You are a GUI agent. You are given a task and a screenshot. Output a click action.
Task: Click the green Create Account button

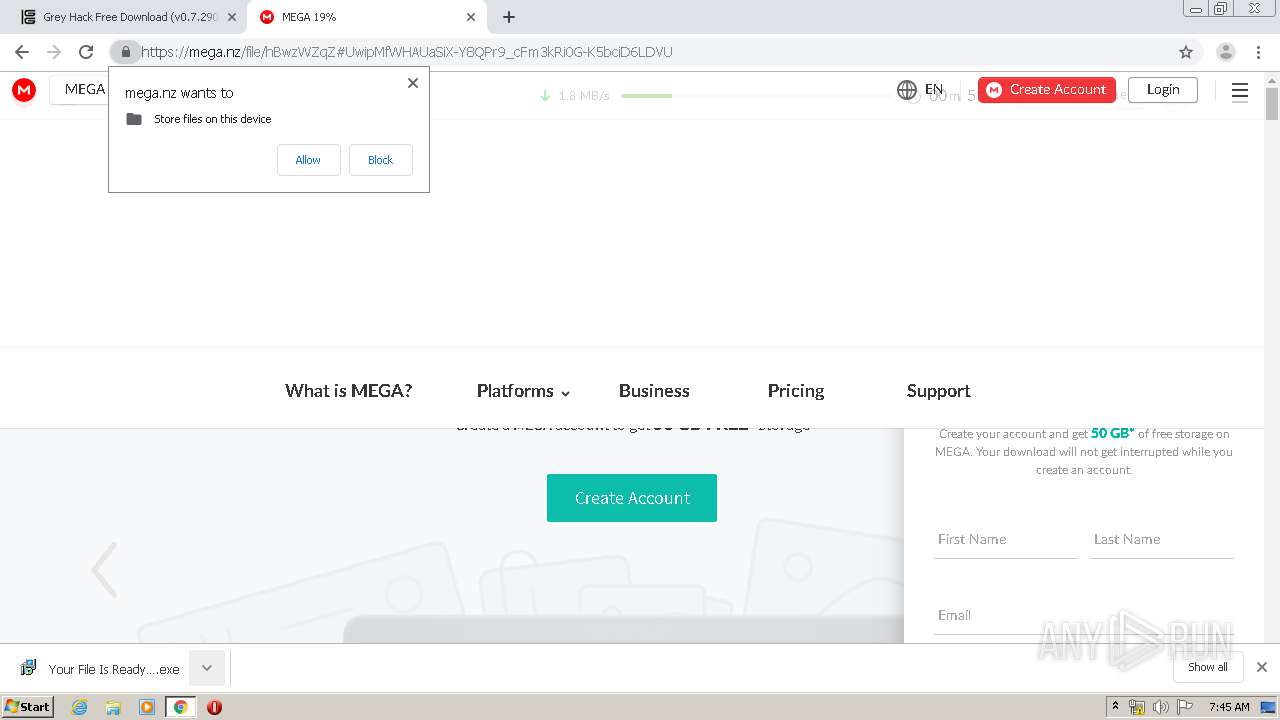tap(631, 498)
